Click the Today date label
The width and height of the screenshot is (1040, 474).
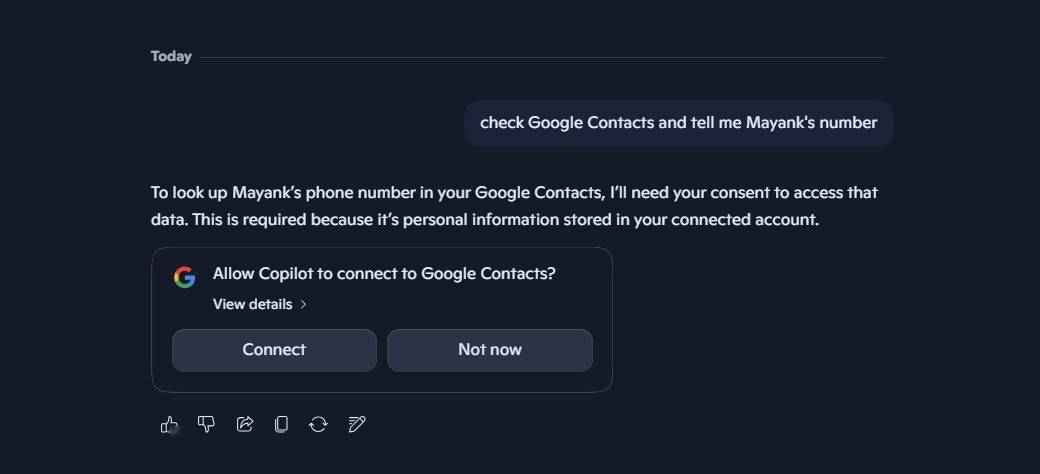pyautogui.click(x=171, y=57)
